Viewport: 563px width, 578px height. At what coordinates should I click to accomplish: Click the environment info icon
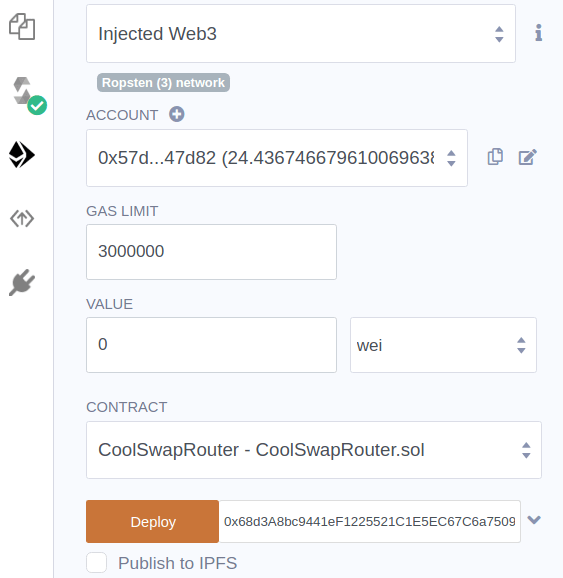(539, 33)
